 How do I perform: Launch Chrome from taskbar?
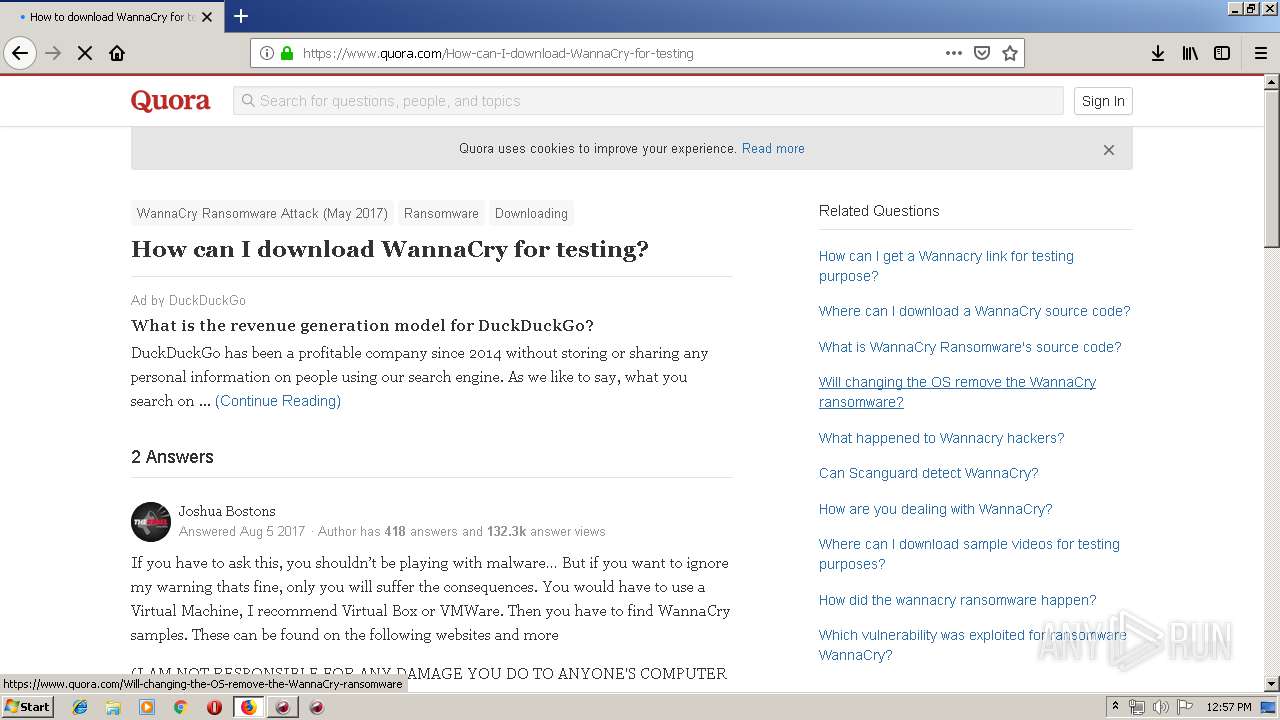[180, 707]
